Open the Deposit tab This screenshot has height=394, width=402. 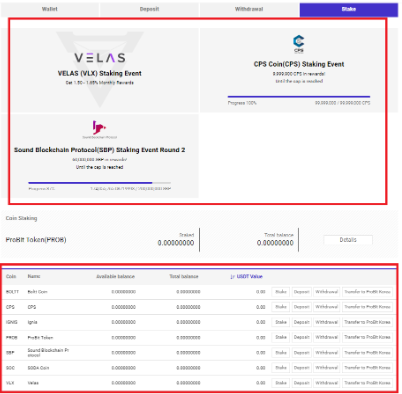149,9
